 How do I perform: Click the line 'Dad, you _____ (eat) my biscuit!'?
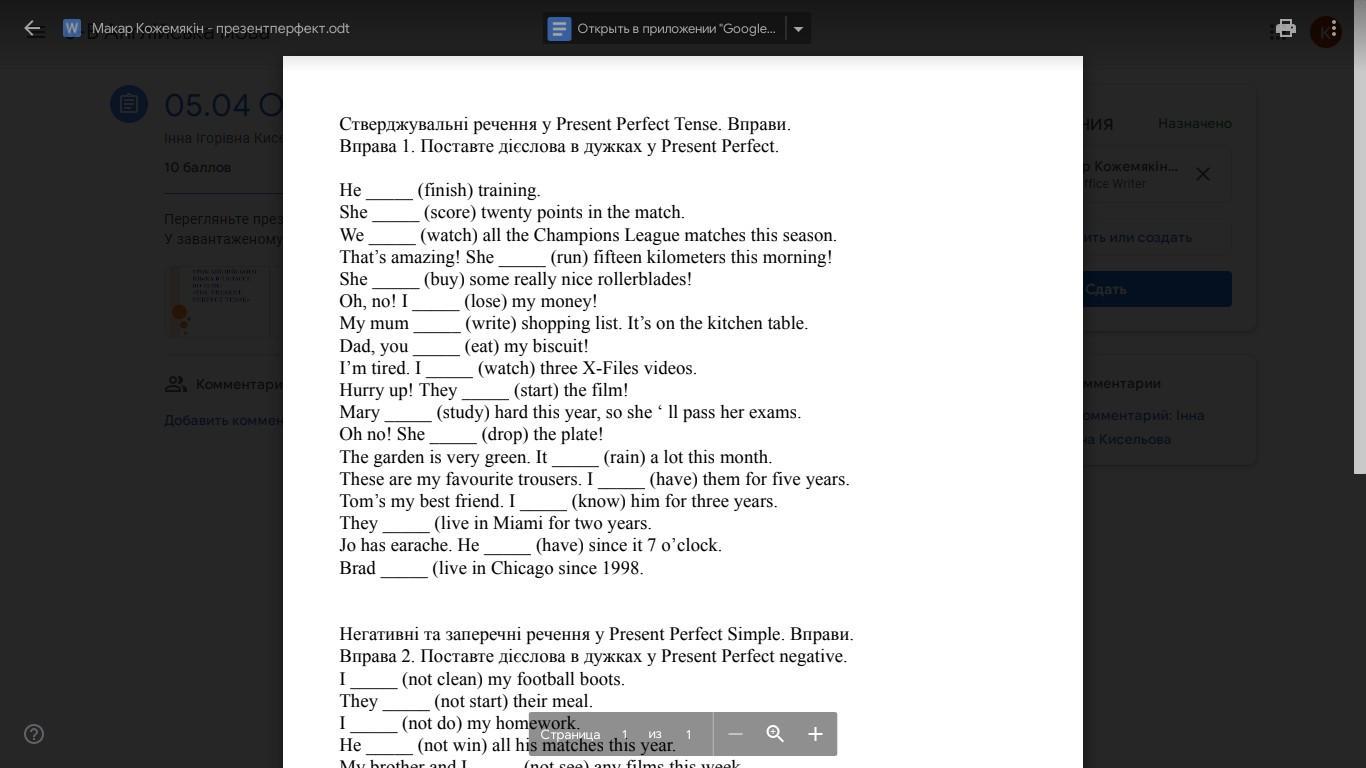[464, 346]
